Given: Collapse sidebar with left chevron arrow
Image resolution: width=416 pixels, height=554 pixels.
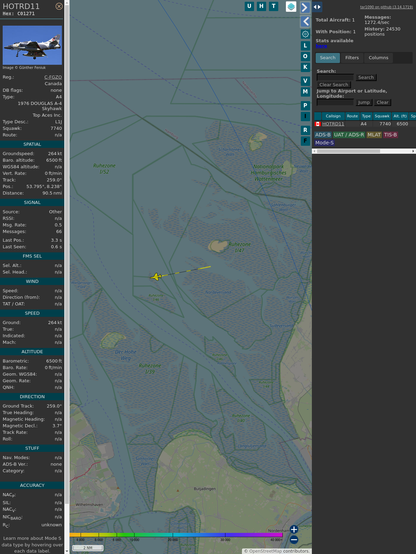Looking at the screenshot, I should (305, 22).
